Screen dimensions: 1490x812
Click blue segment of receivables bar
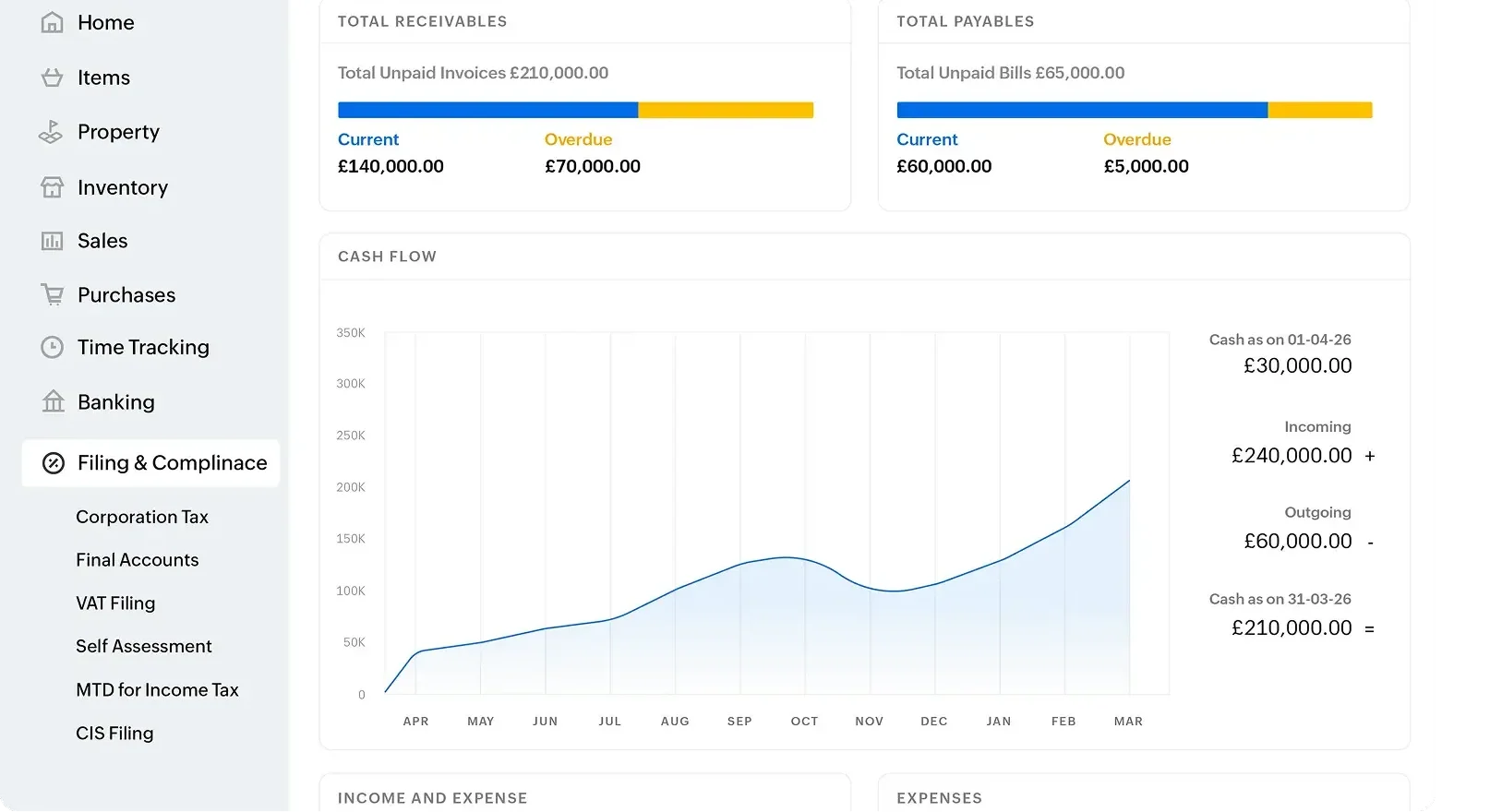tap(487, 110)
